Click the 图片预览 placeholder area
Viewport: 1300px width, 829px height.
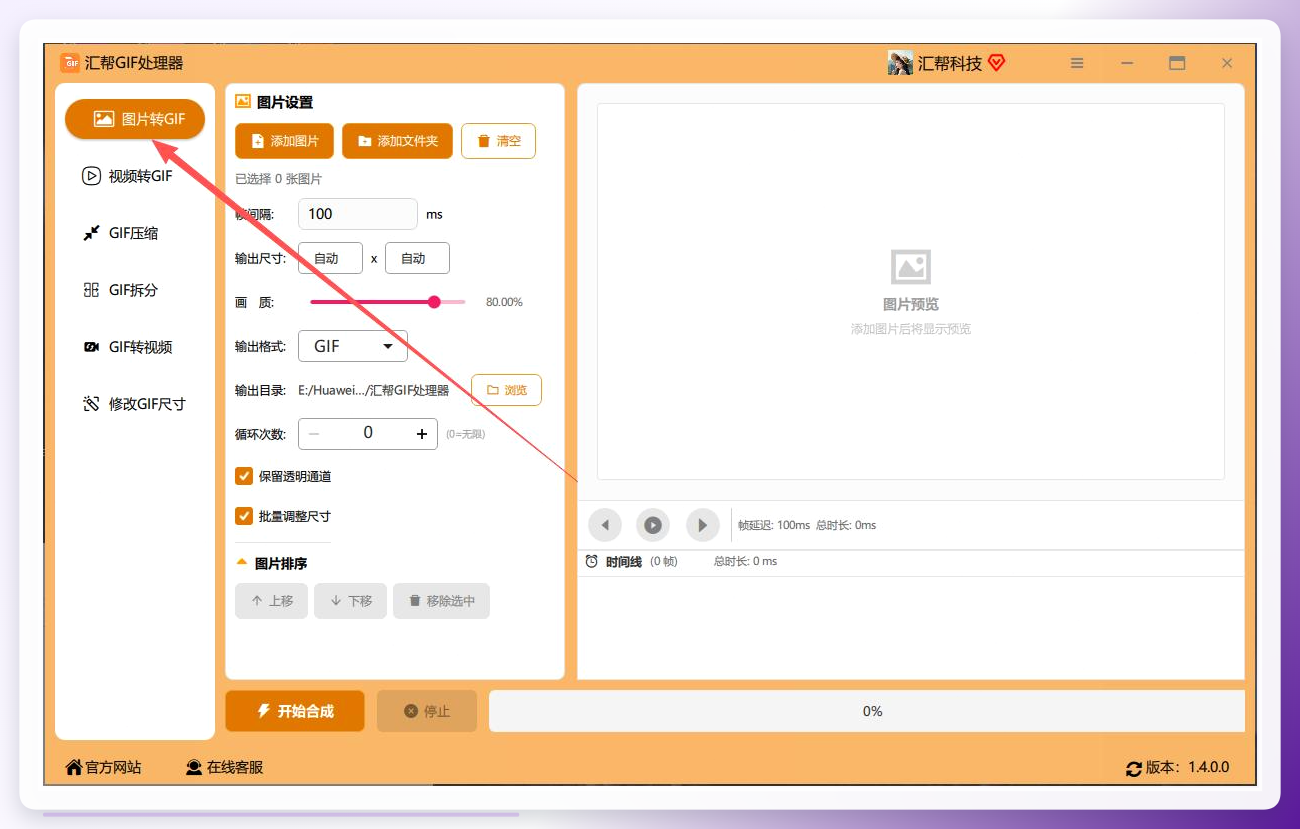[x=911, y=292]
